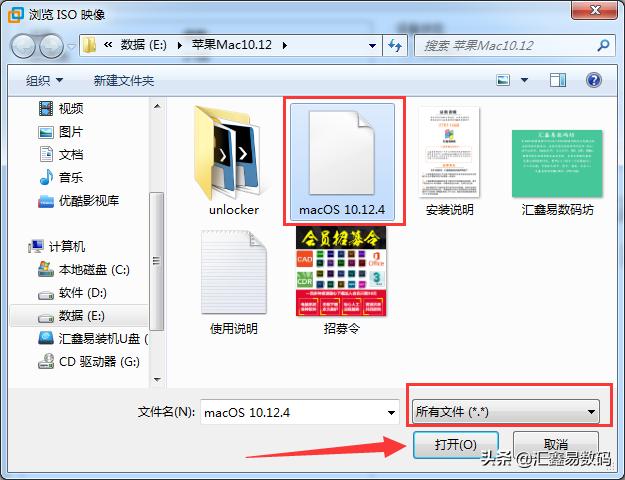Click the folder icon in address bar
Viewport: 625px width, 480px height.
click(x=89, y=45)
